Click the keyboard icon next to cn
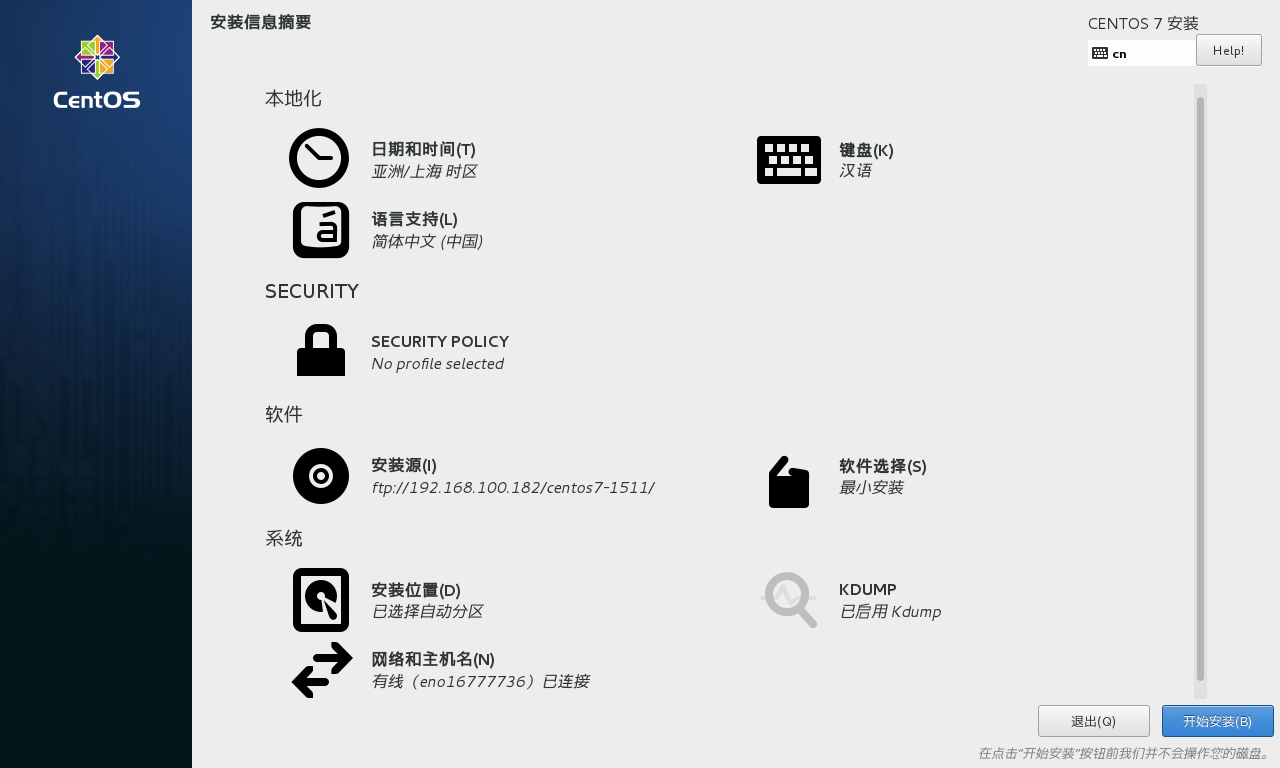The height and width of the screenshot is (768, 1280). point(1100,53)
